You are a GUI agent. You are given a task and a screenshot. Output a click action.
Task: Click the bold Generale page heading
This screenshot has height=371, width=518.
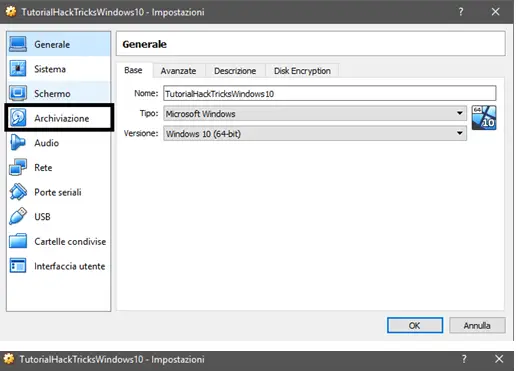pyautogui.click(x=144, y=44)
